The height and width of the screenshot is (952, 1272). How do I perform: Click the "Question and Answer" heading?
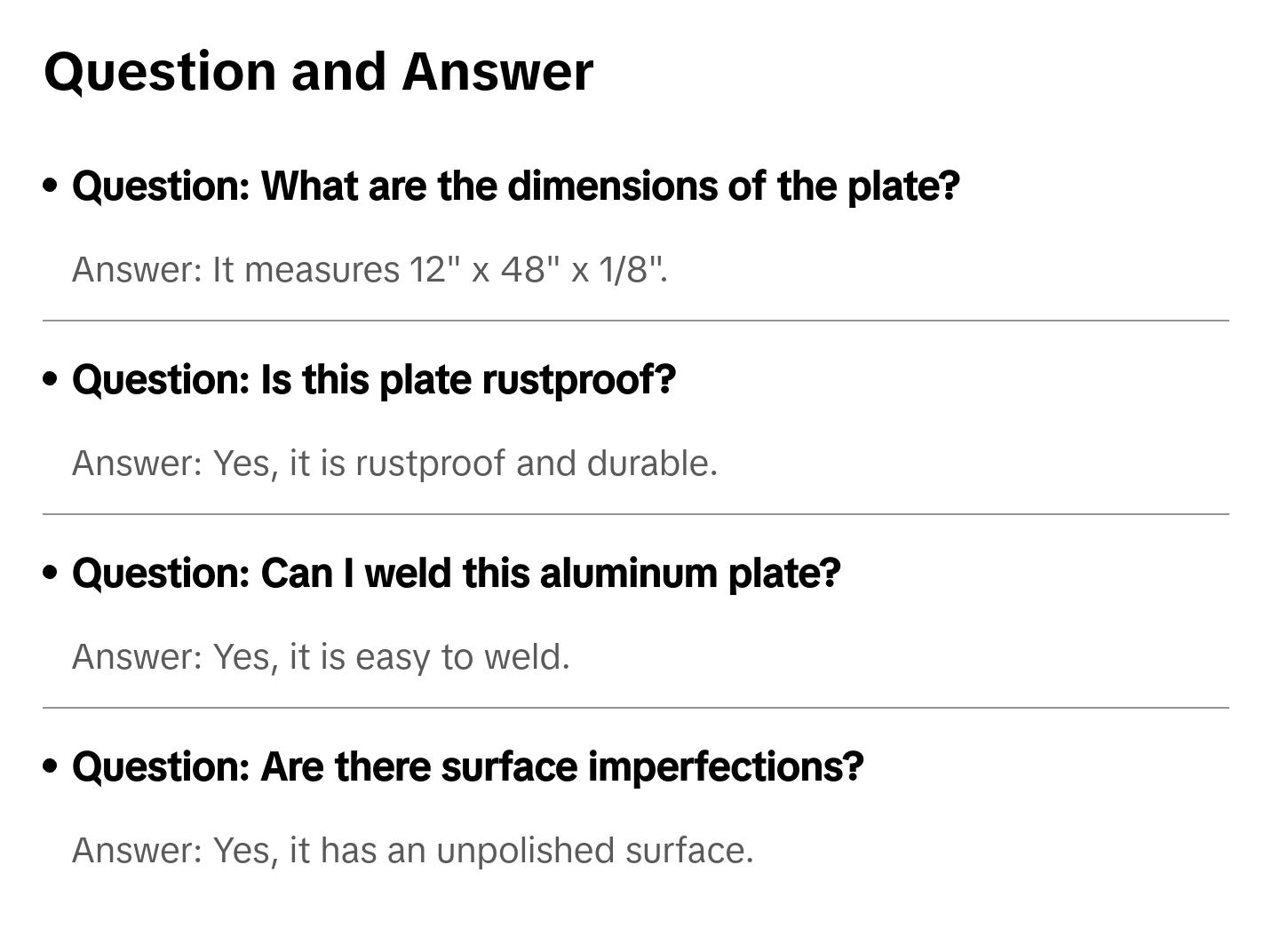coord(318,72)
